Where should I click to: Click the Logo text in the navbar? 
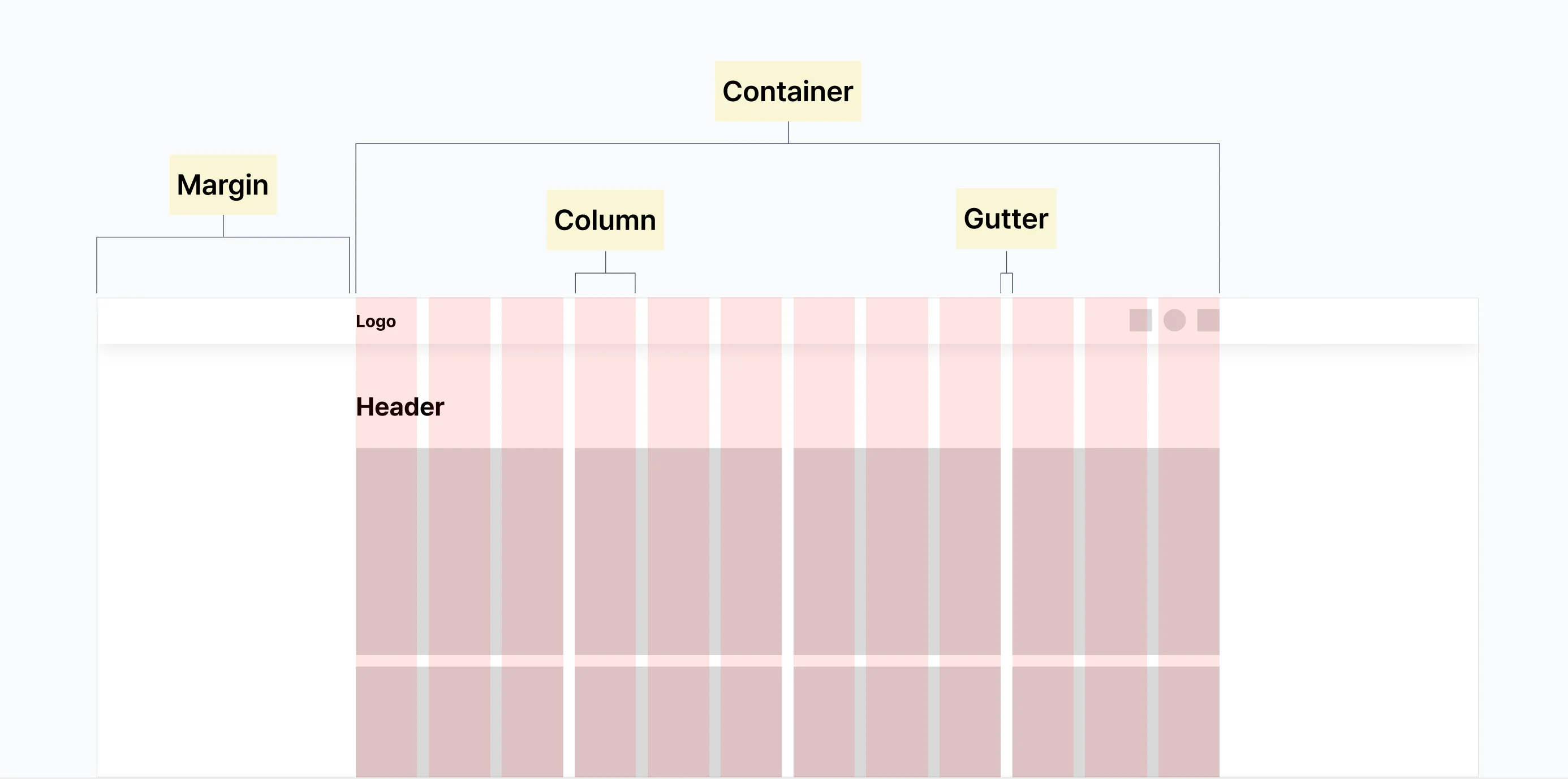(376, 321)
